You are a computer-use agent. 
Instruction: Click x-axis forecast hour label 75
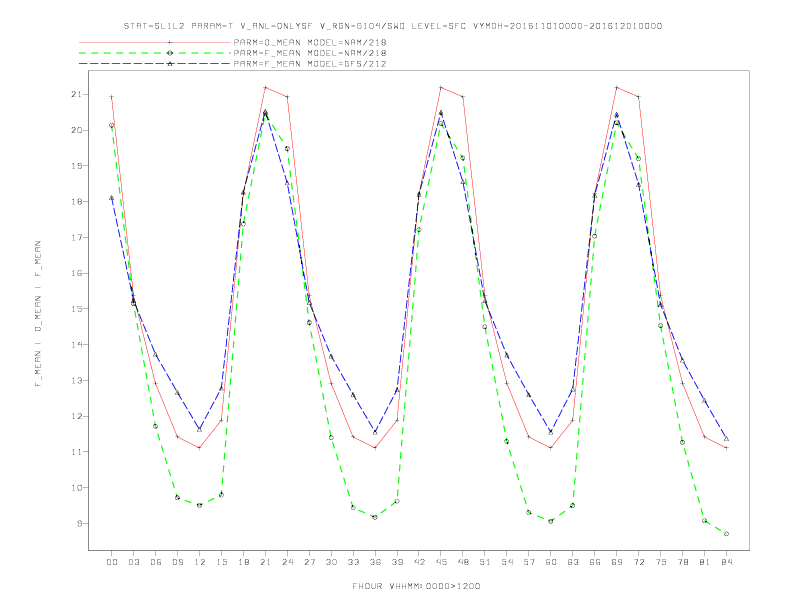click(661, 562)
